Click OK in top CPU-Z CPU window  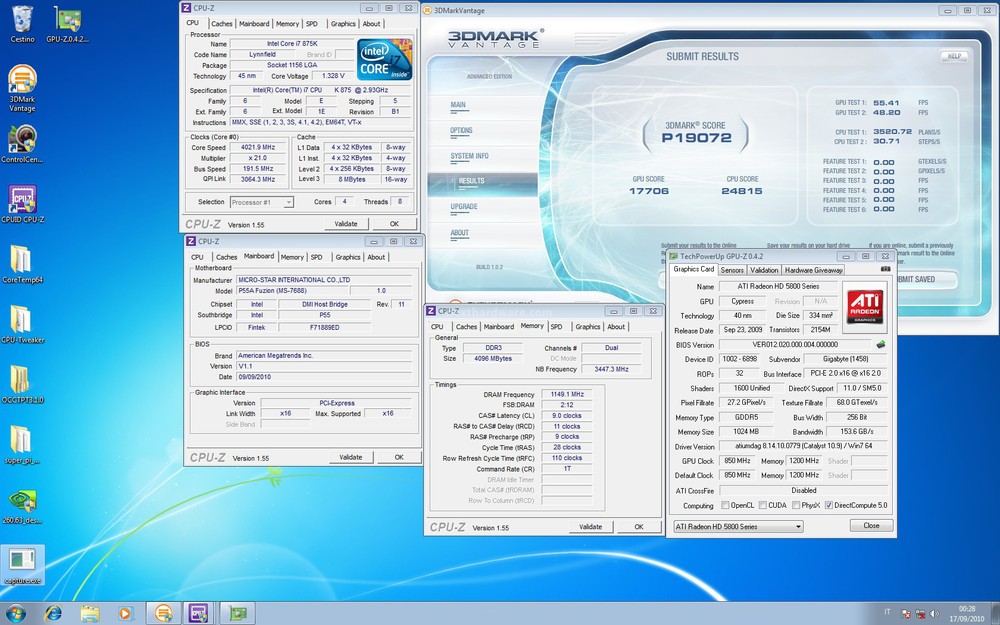click(x=394, y=224)
